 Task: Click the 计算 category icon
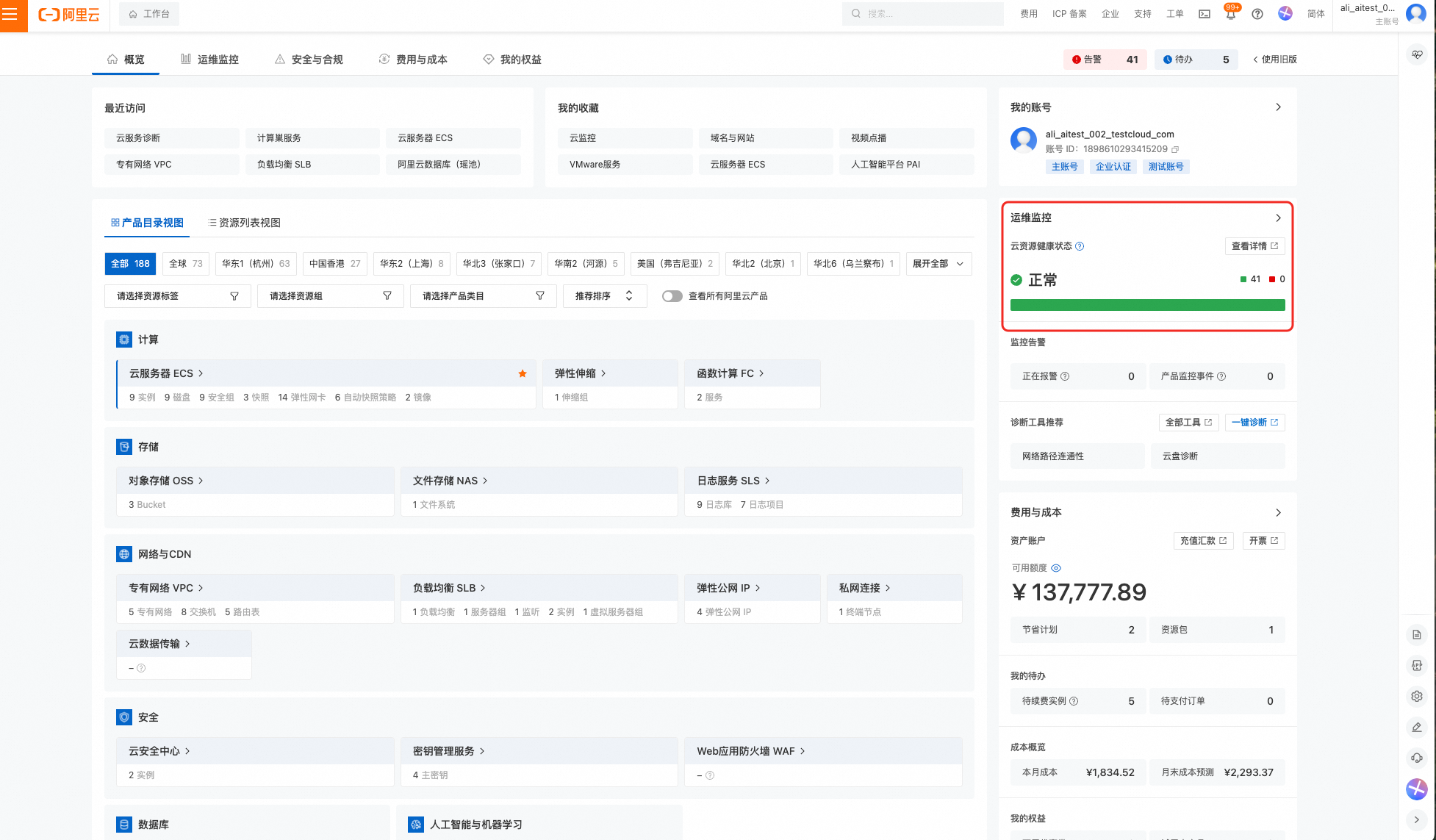click(124, 340)
